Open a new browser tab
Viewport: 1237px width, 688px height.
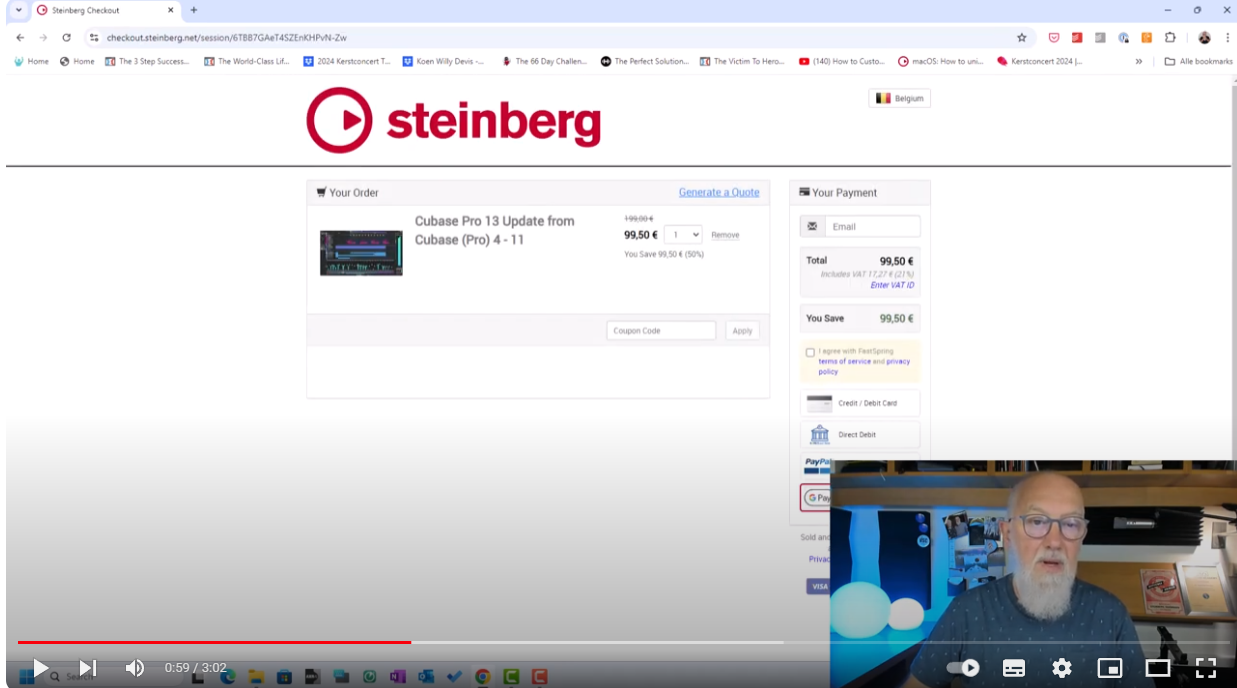[194, 10]
